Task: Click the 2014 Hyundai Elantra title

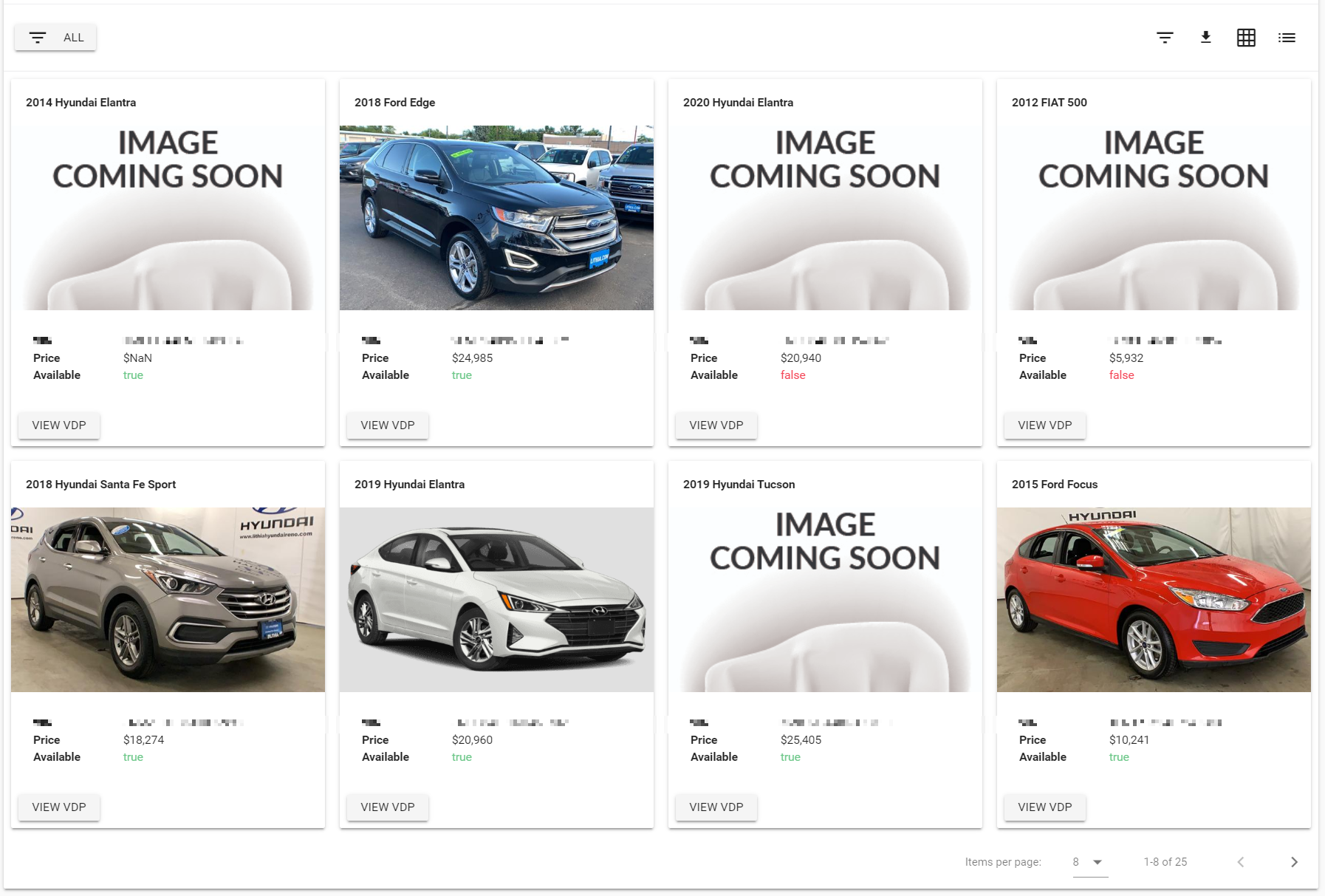Action: tap(81, 103)
